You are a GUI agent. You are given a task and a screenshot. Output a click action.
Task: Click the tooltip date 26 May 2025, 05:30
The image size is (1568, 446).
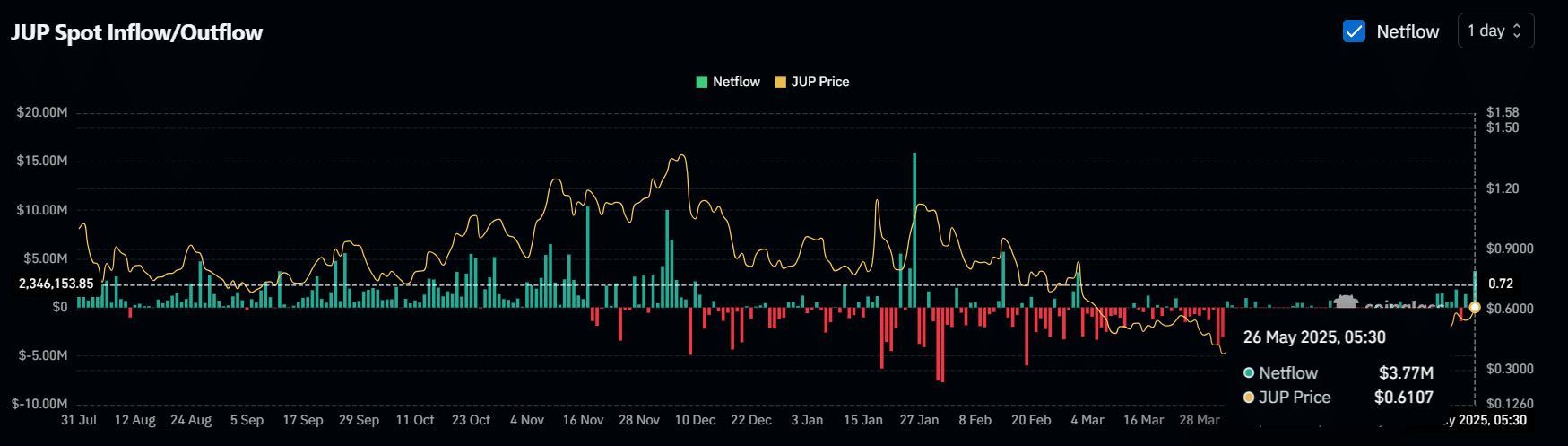point(1313,337)
